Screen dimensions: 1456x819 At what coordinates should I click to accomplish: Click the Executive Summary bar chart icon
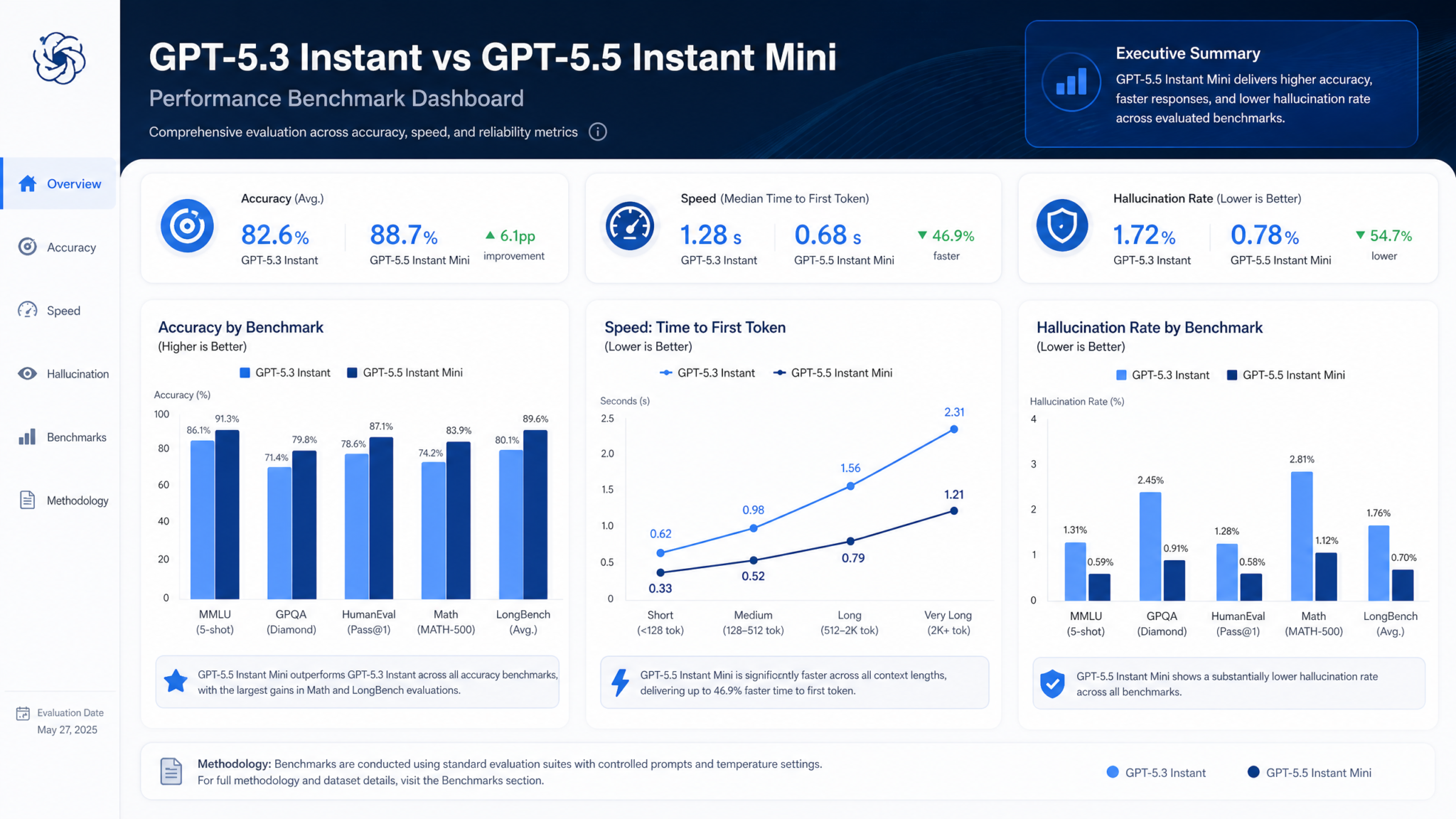pos(1071,82)
